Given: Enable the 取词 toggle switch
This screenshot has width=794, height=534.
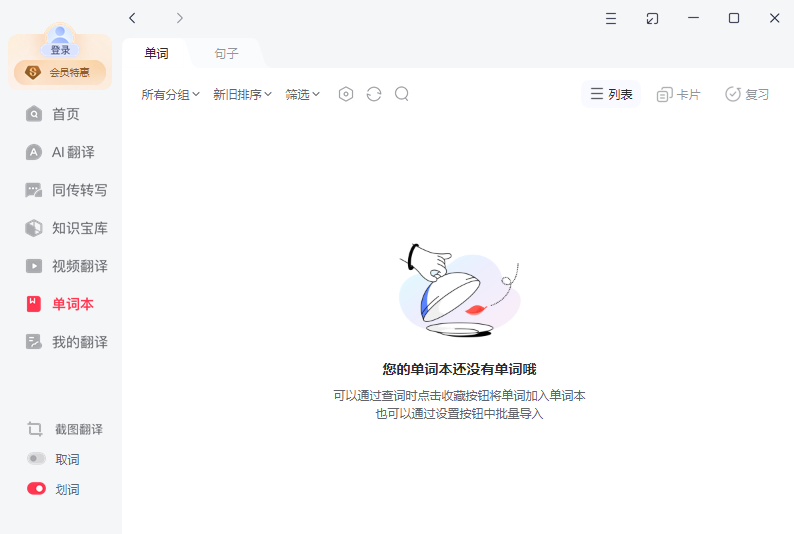Looking at the screenshot, I should 36,459.
